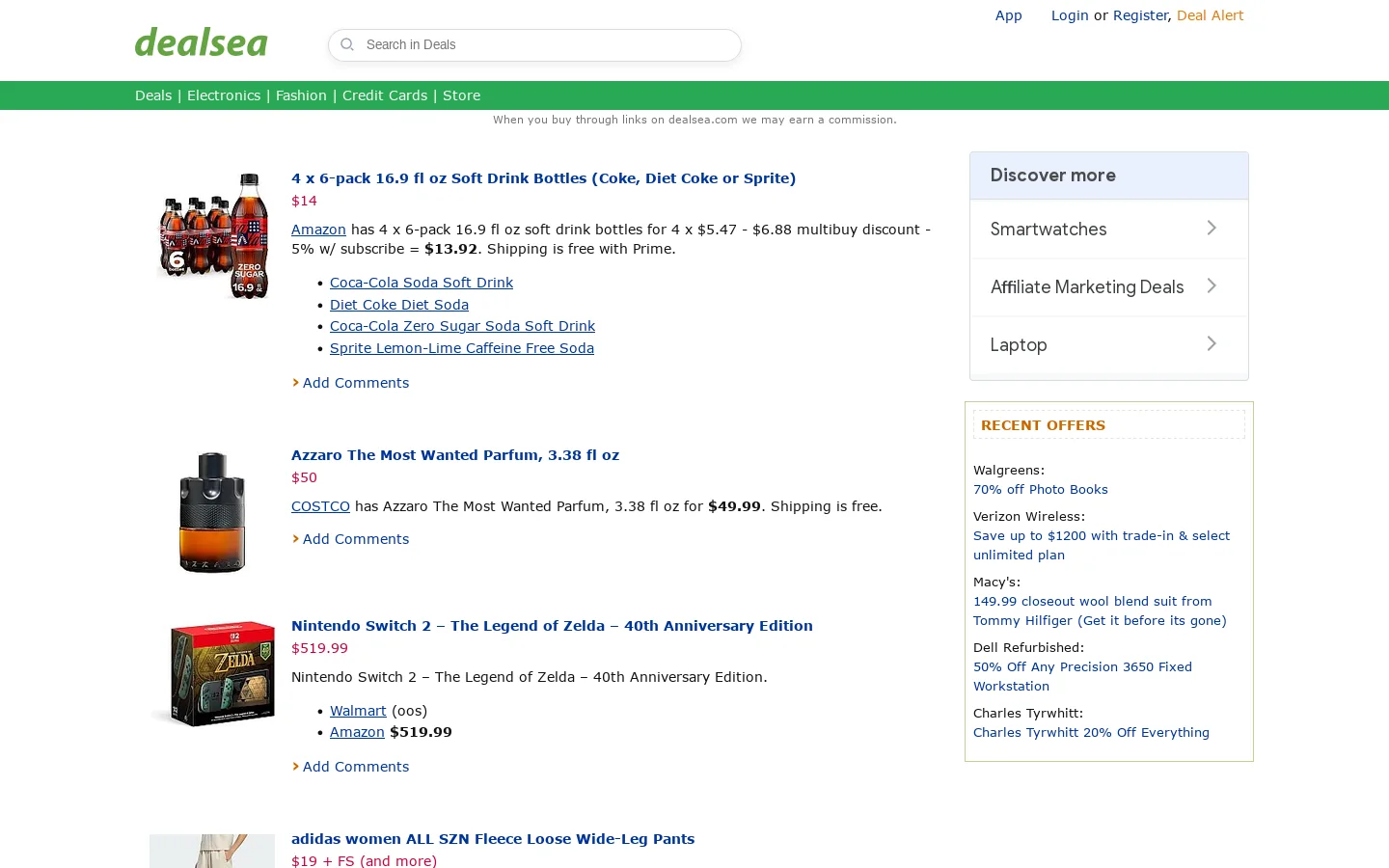Click the Coke bottles product thumbnail
The image size is (1389, 868).
[213, 236]
